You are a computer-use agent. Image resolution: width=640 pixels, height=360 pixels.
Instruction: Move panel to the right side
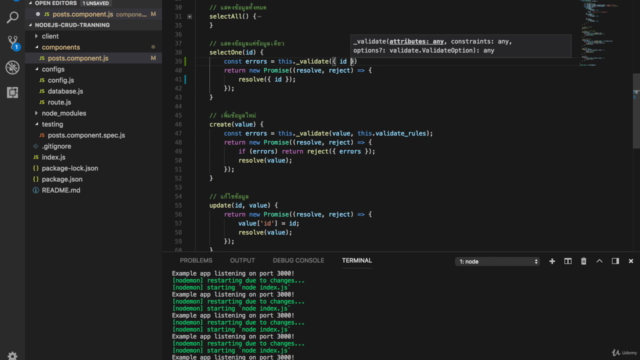coord(615,261)
